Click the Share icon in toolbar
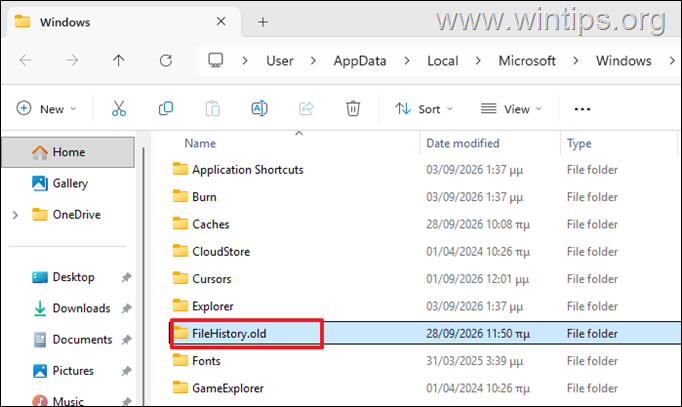The width and height of the screenshot is (682, 407). point(306,108)
